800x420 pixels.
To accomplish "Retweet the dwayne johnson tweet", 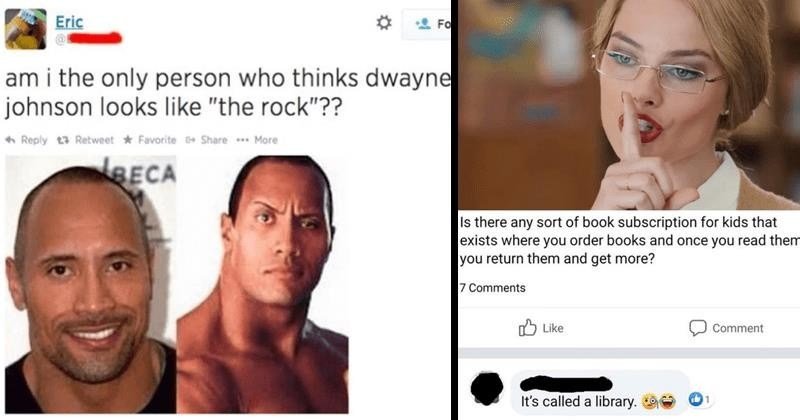I will (87, 140).
